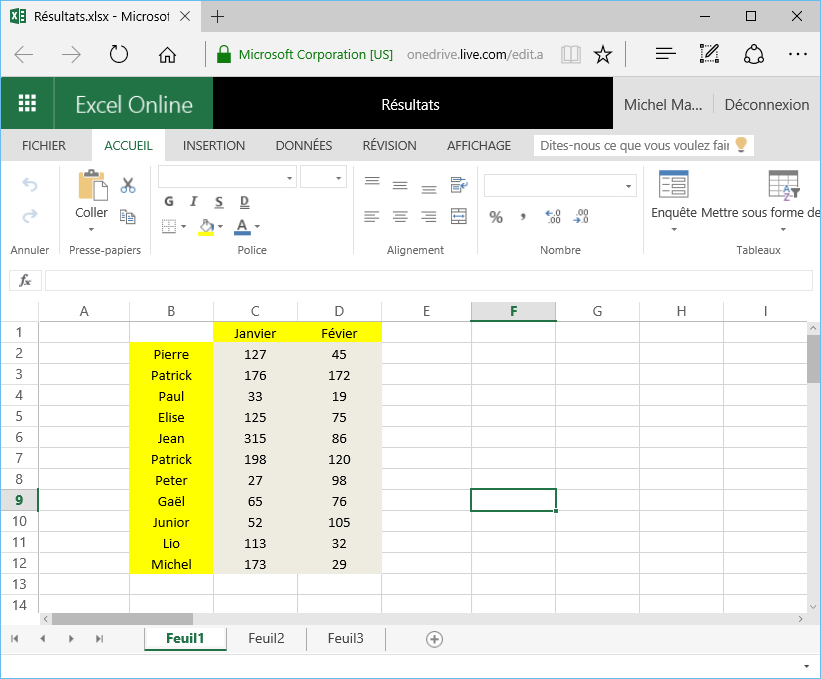Click the Déconnexion link
This screenshot has width=821, height=679.
coord(766,104)
